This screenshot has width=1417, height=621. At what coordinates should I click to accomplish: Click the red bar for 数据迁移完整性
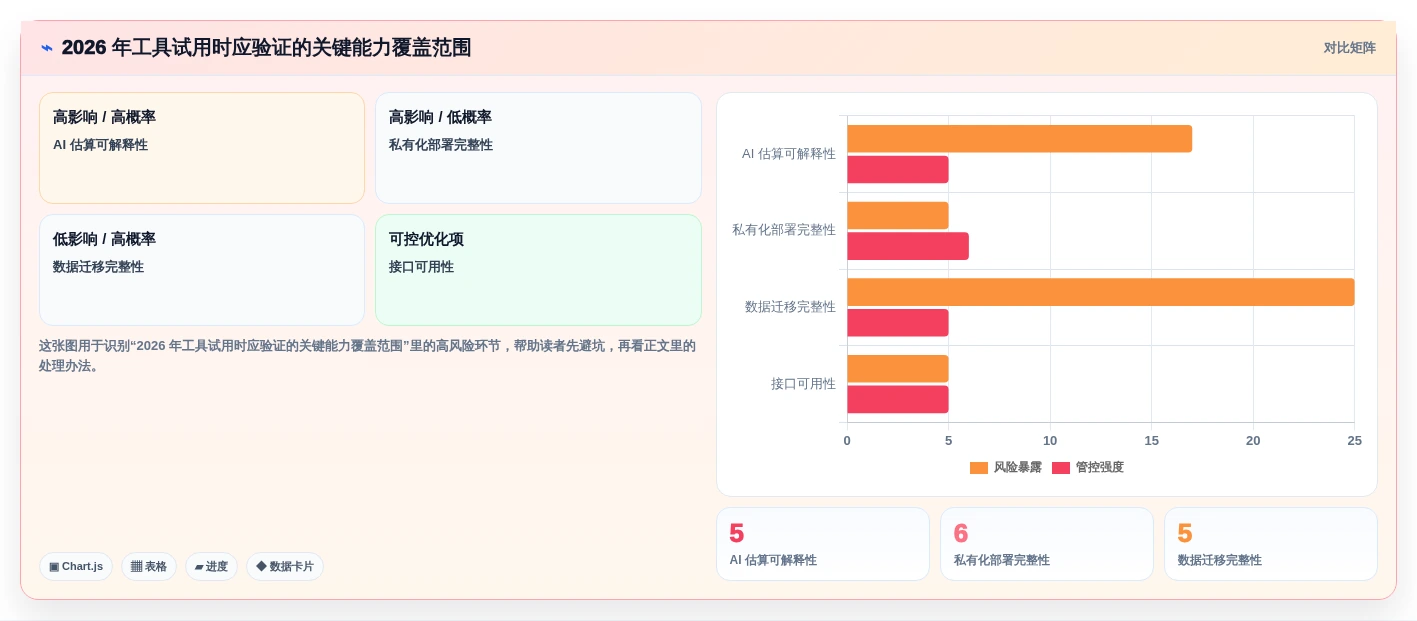coord(897,323)
